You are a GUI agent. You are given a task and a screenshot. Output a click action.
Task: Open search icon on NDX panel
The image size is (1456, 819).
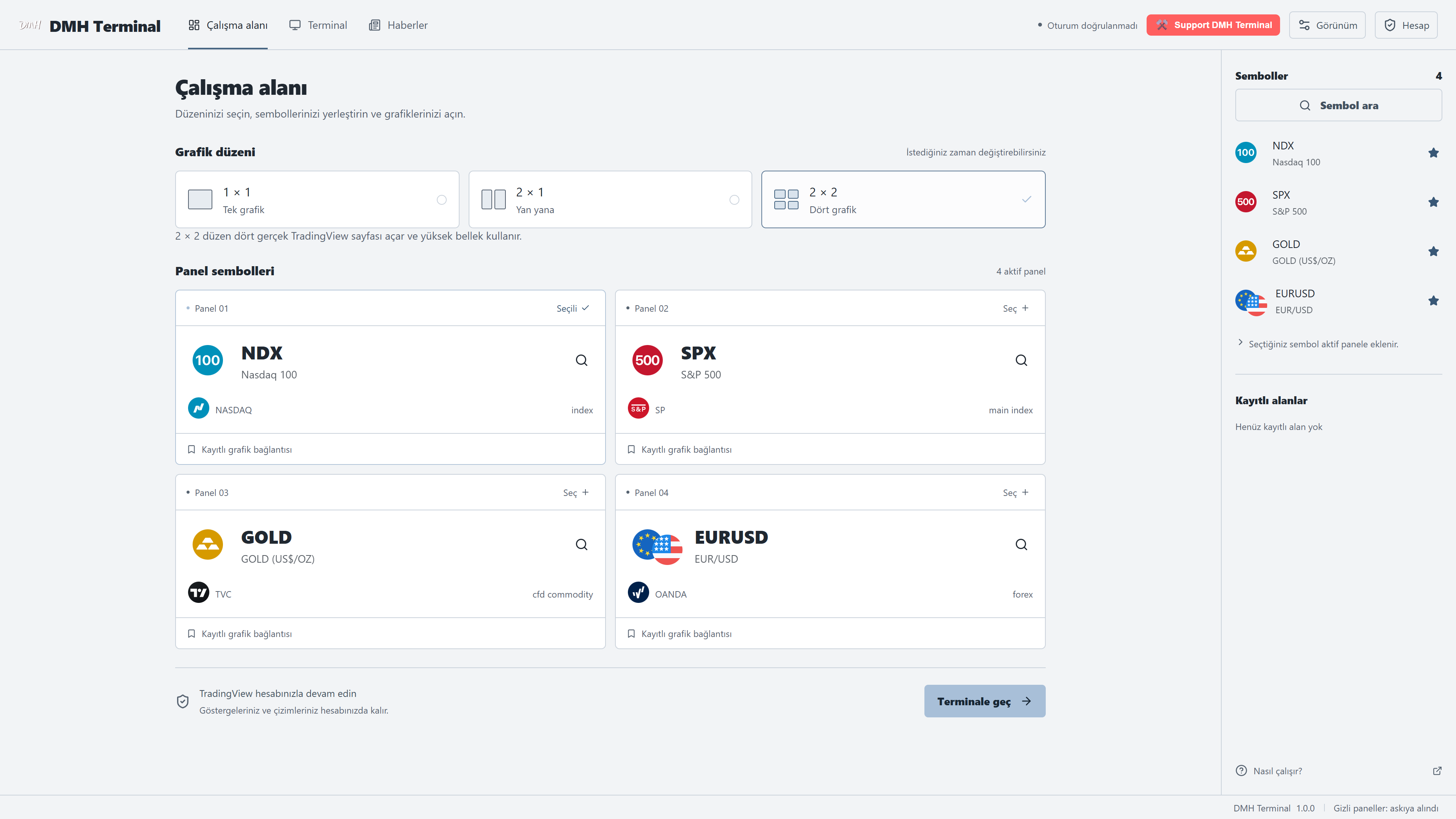click(x=581, y=360)
